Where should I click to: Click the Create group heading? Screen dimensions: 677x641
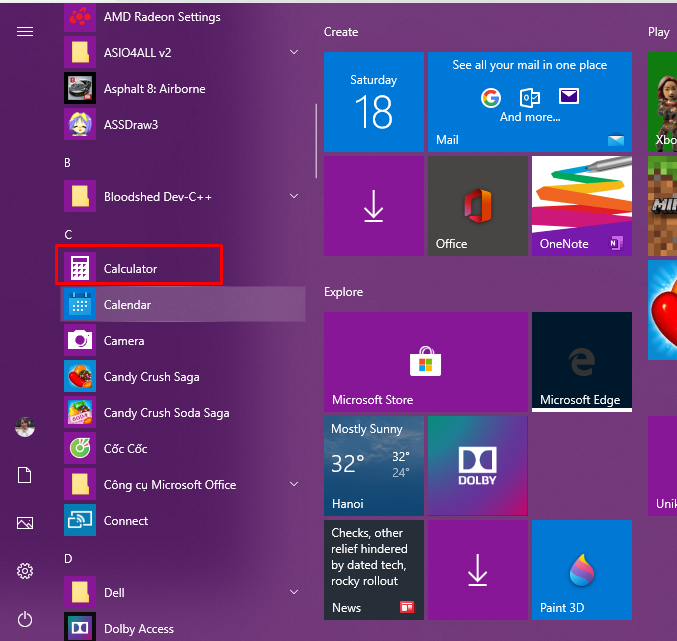[x=341, y=32]
